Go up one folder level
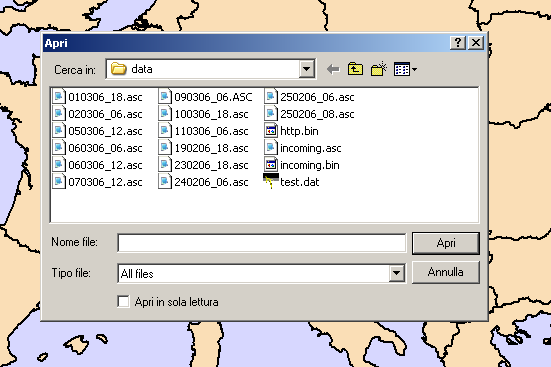The width and height of the screenshot is (551, 367). click(x=355, y=69)
